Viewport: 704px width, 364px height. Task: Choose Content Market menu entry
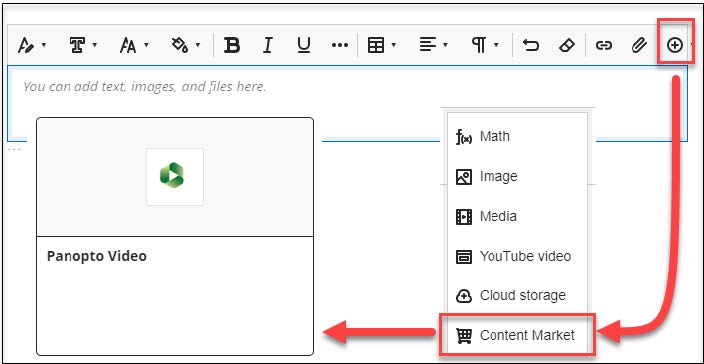517,335
